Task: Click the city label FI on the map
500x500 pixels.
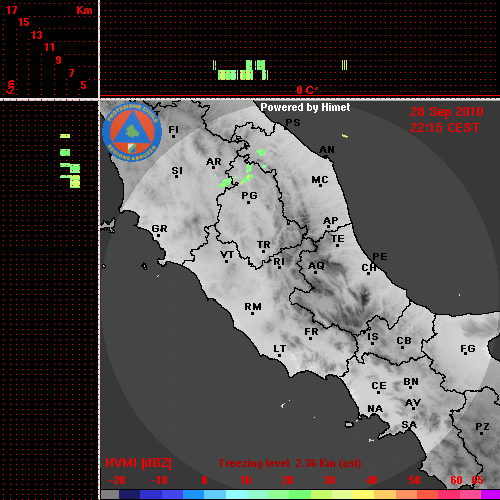Action: (x=173, y=129)
